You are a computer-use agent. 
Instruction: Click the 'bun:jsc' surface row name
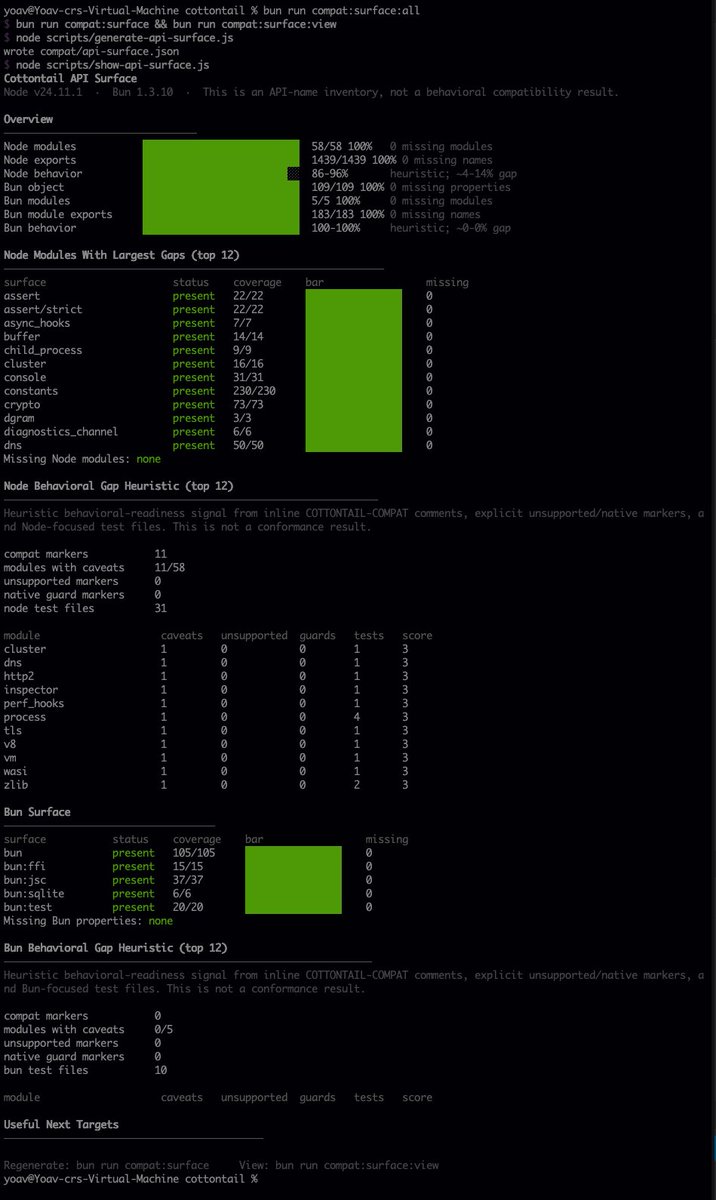tap(25, 879)
